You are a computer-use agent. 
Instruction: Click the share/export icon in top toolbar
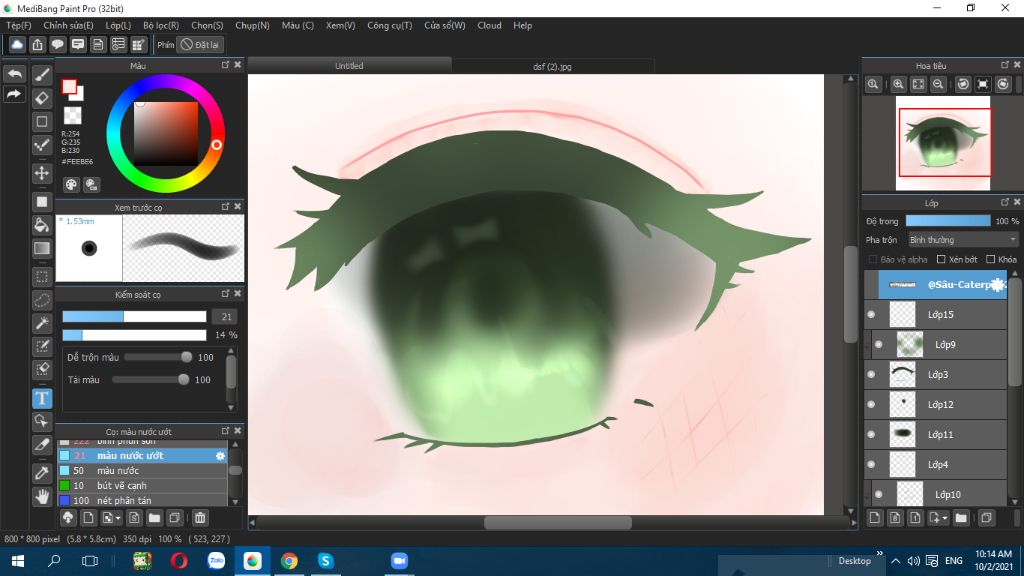point(37,44)
